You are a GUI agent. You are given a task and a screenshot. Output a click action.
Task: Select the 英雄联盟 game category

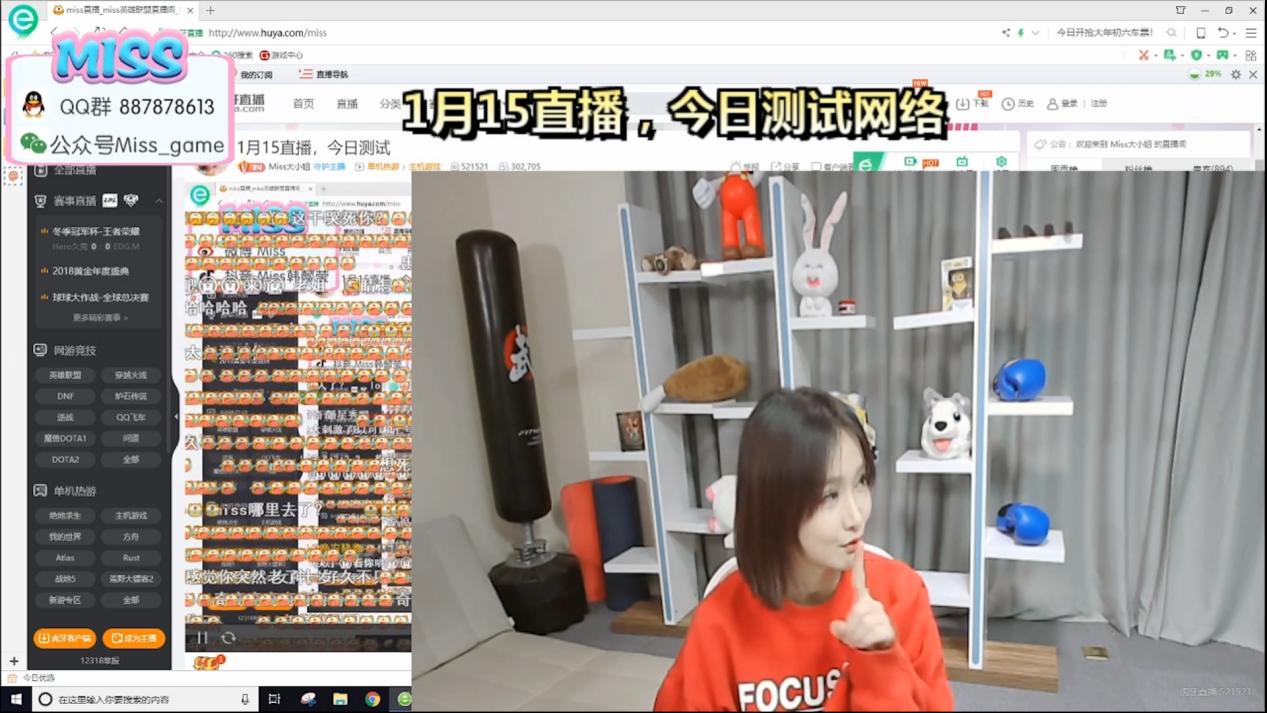tap(65, 375)
